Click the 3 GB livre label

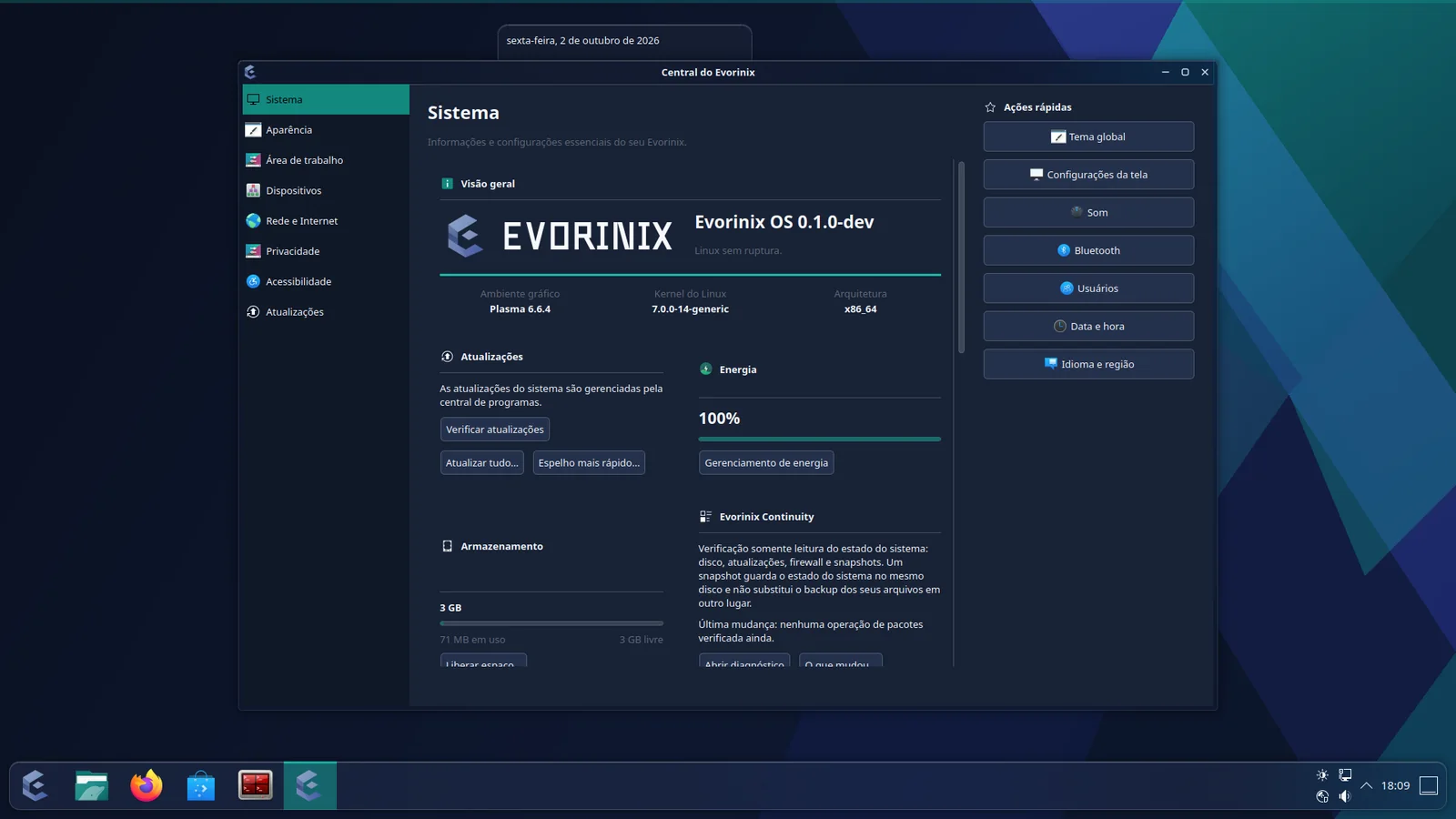642,640
